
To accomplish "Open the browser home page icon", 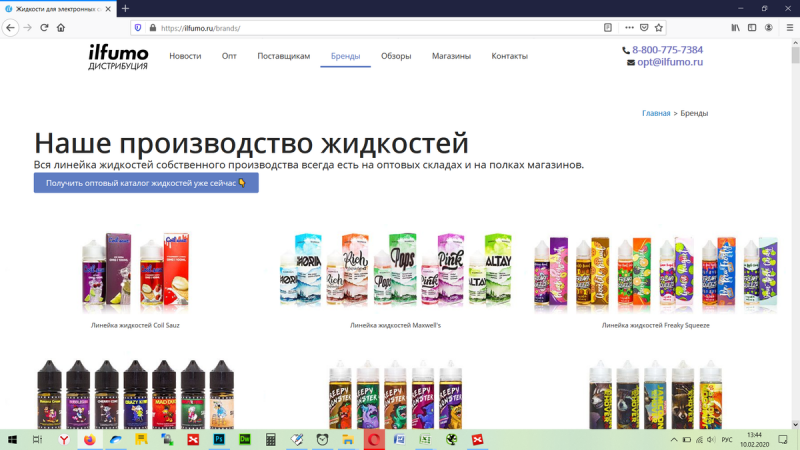I will coord(61,28).
